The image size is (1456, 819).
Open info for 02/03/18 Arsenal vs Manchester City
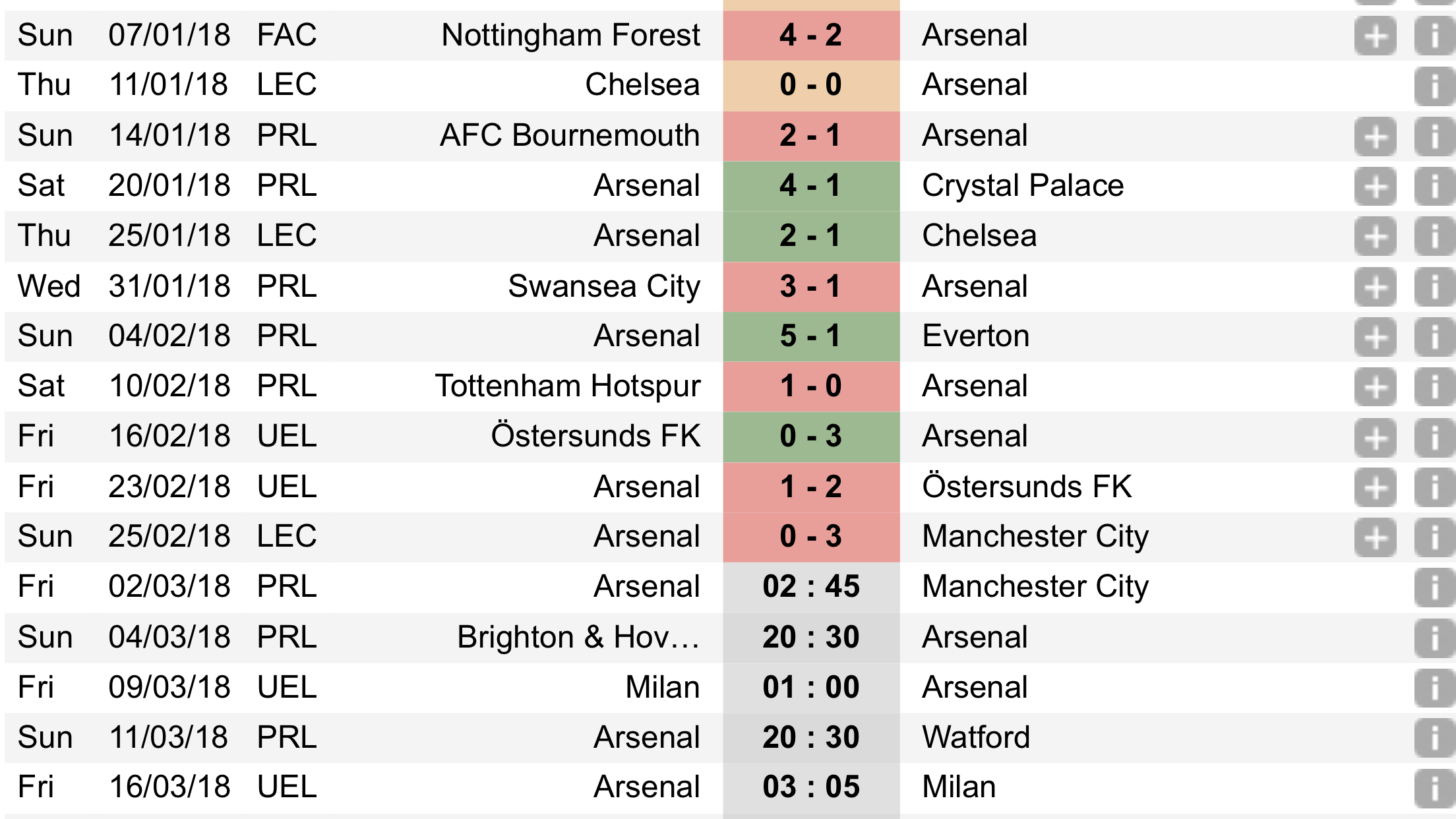point(1435,588)
